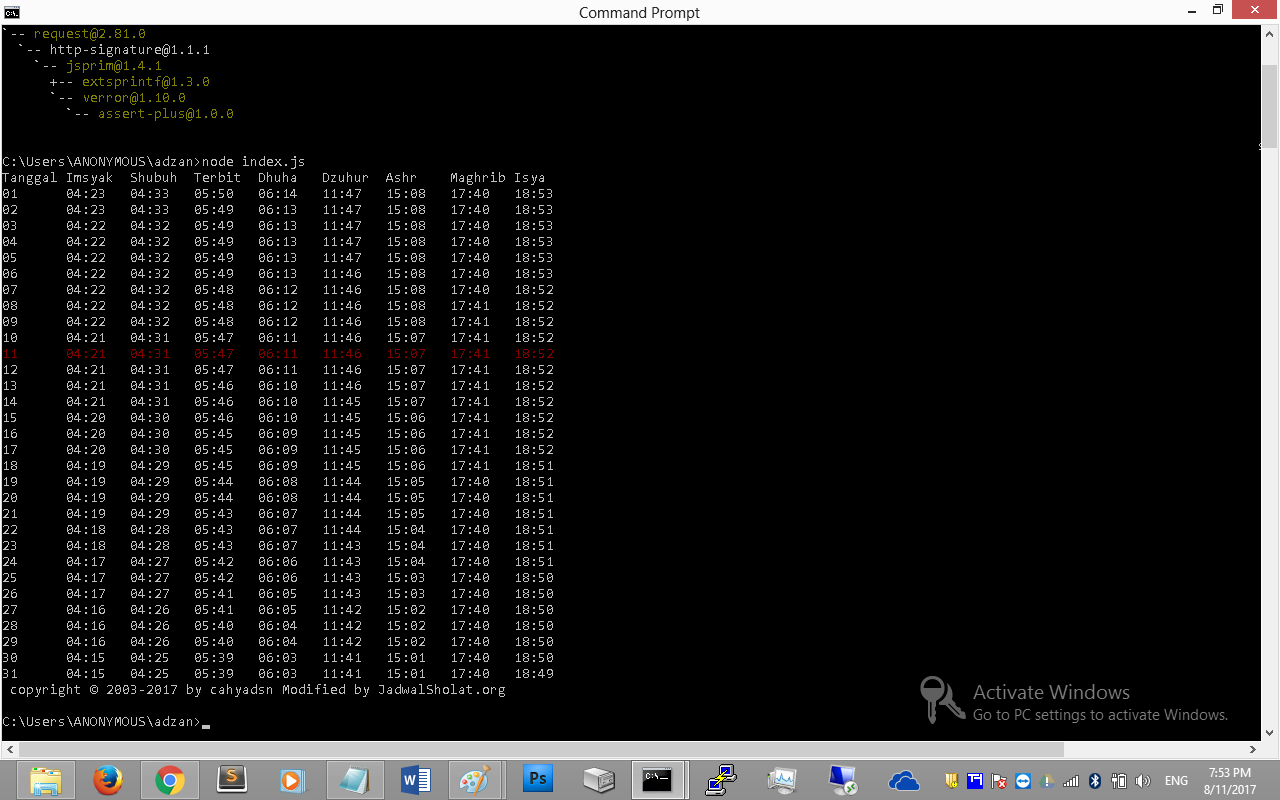
Task: Mute audio using the speaker tray icon
Action: pos(1143,781)
